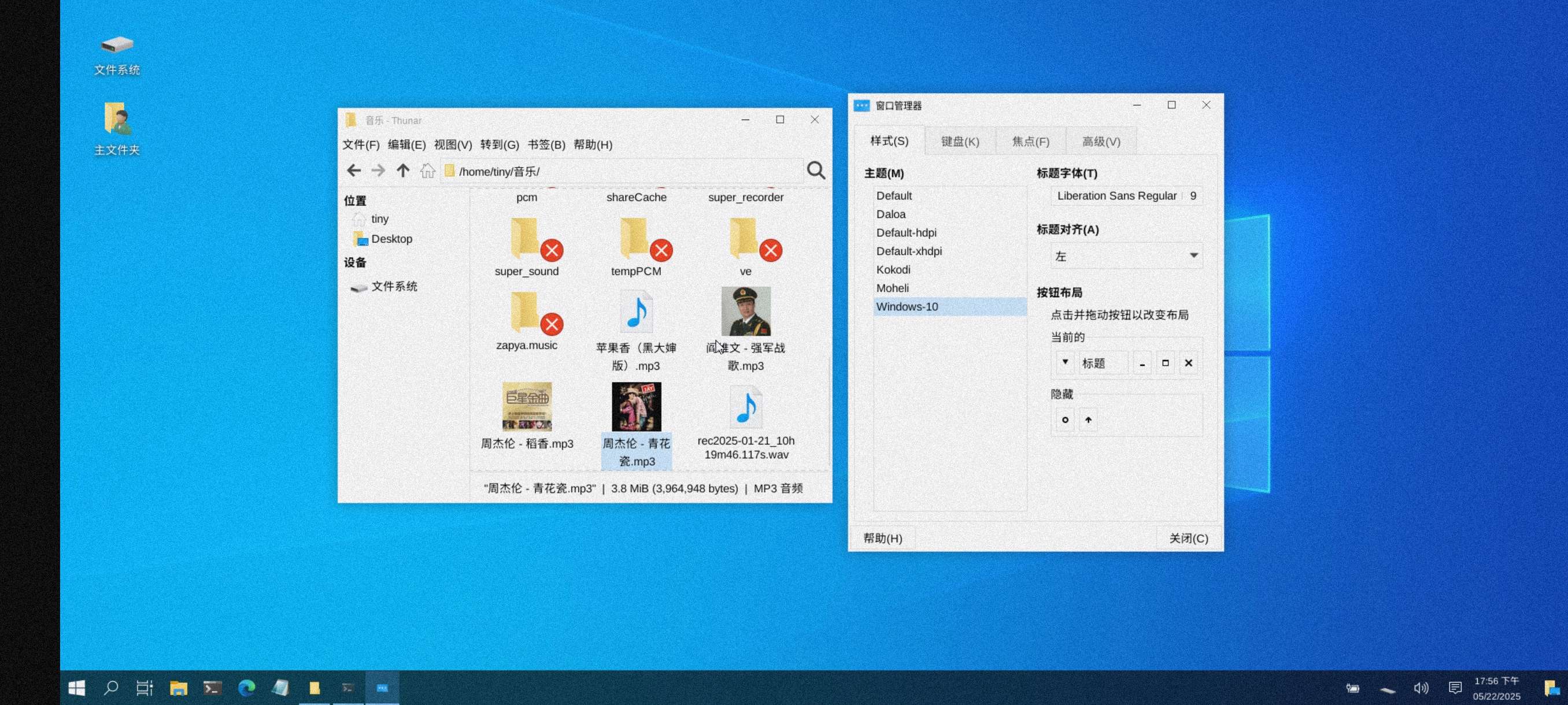Click the shade arrow icon in hidden buttons
Image resolution: width=1568 pixels, height=705 pixels.
pyautogui.click(x=1088, y=420)
